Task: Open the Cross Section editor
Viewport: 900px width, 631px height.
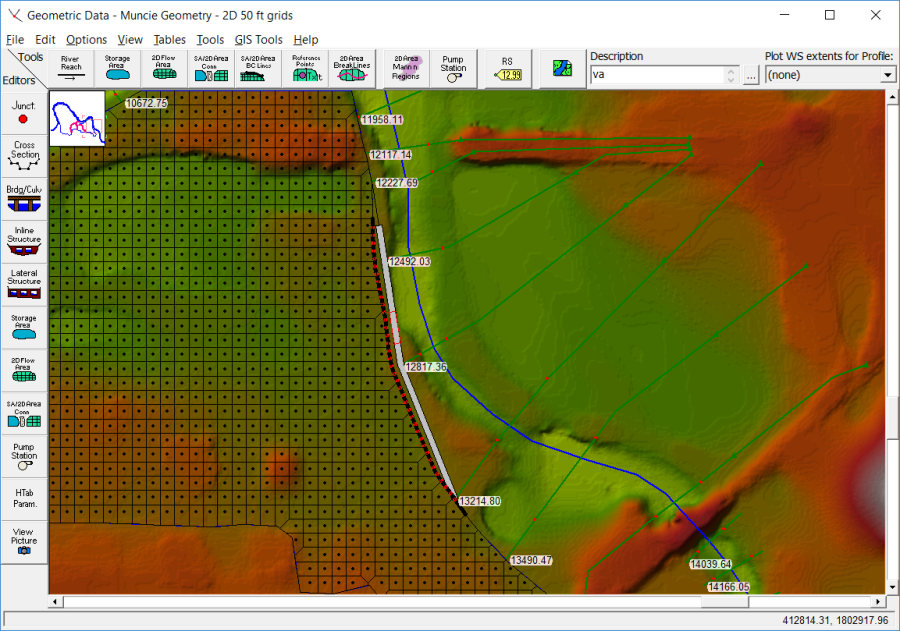Action: click(23, 156)
